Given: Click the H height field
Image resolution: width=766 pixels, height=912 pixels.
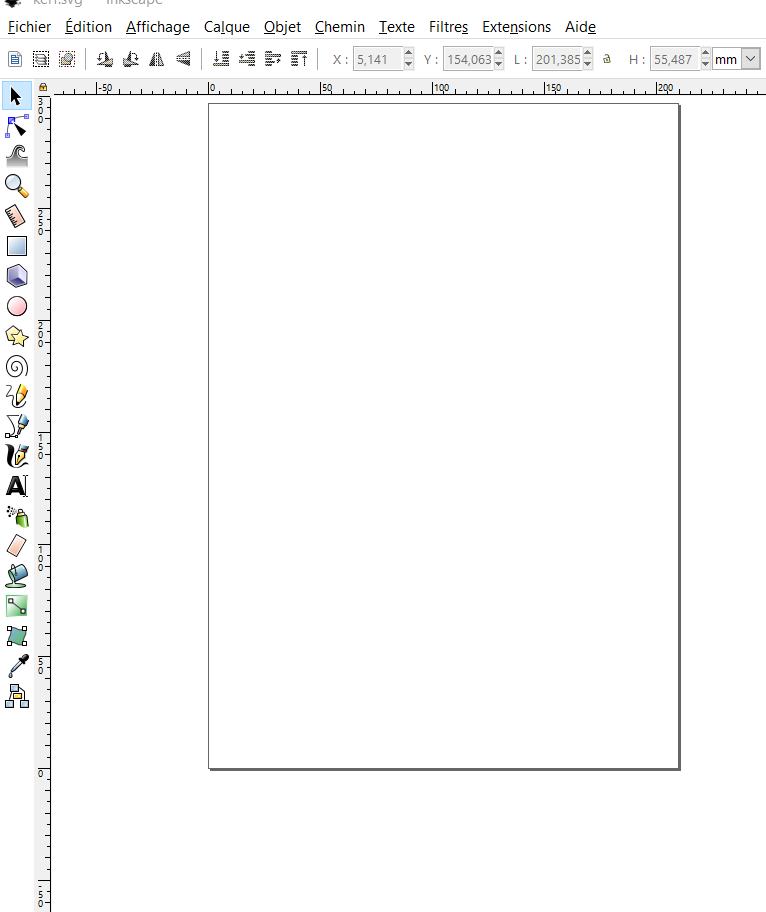Looking at the screenshot, I should point(675,59).
